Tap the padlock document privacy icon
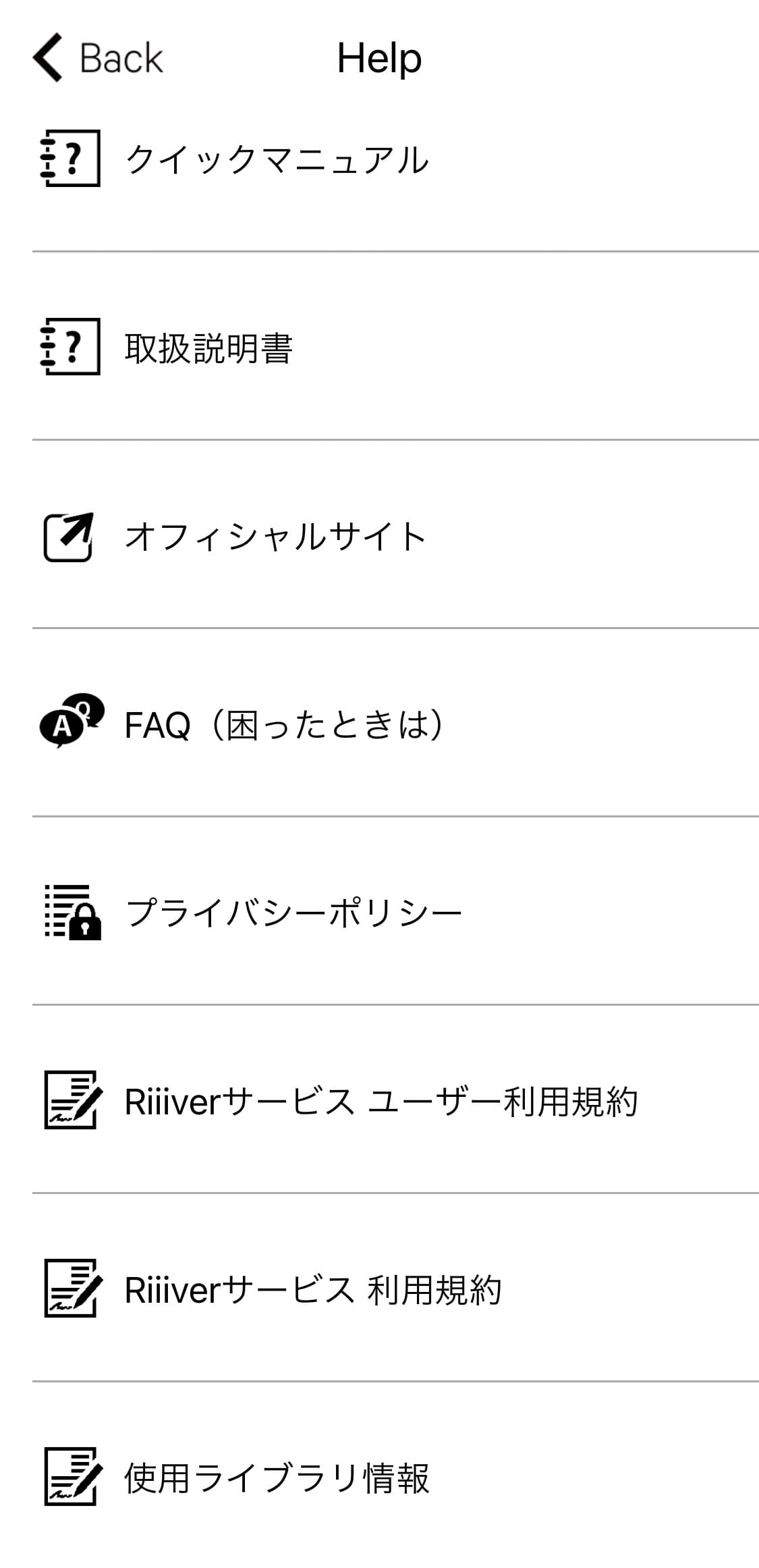This screenshot has height=1568, width=759. tap(73, 913)
